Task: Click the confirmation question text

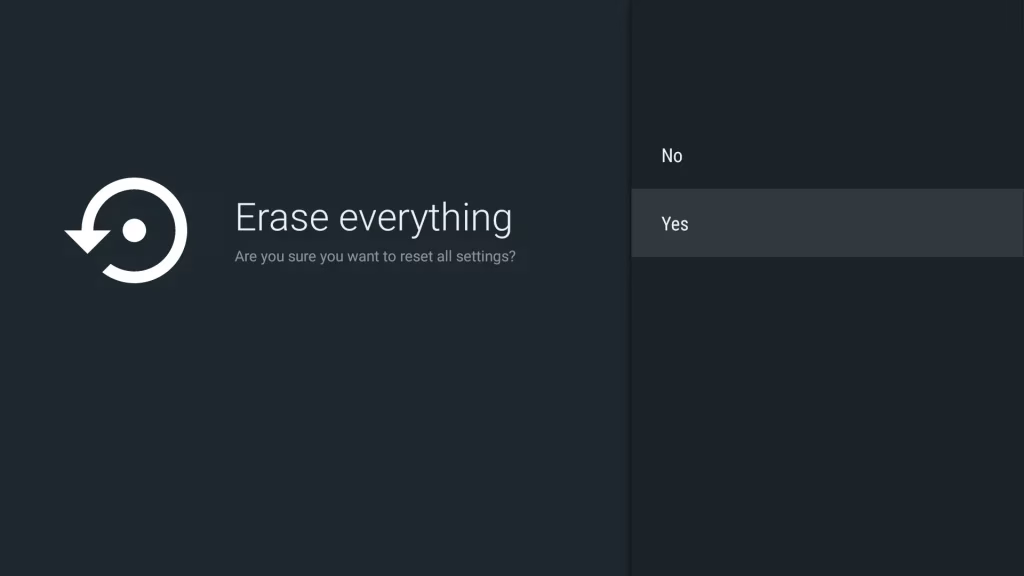Action: [374, 256]
